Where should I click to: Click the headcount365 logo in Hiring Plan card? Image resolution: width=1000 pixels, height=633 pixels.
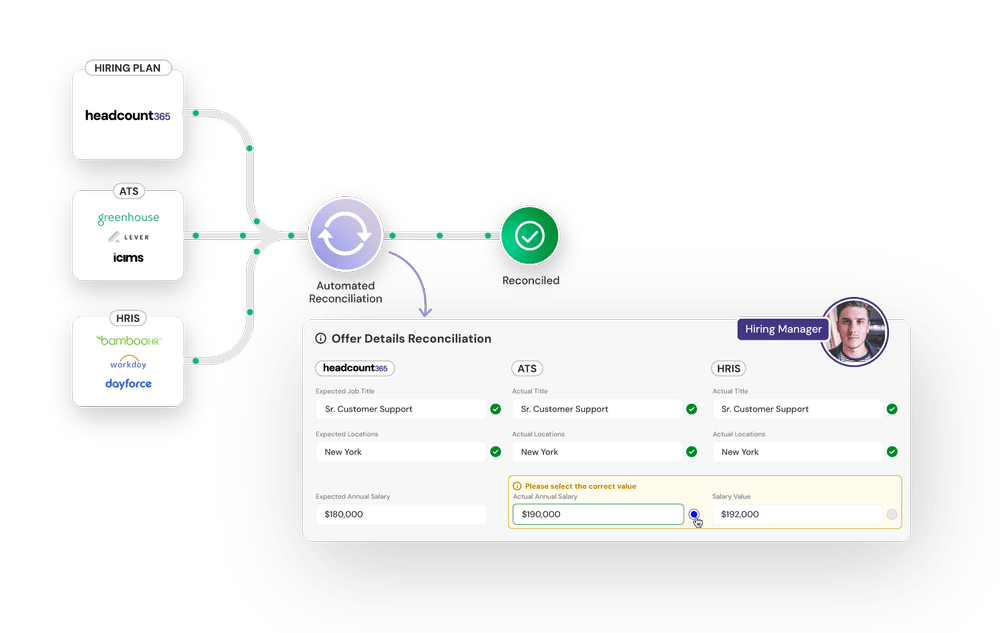point(128,115)
